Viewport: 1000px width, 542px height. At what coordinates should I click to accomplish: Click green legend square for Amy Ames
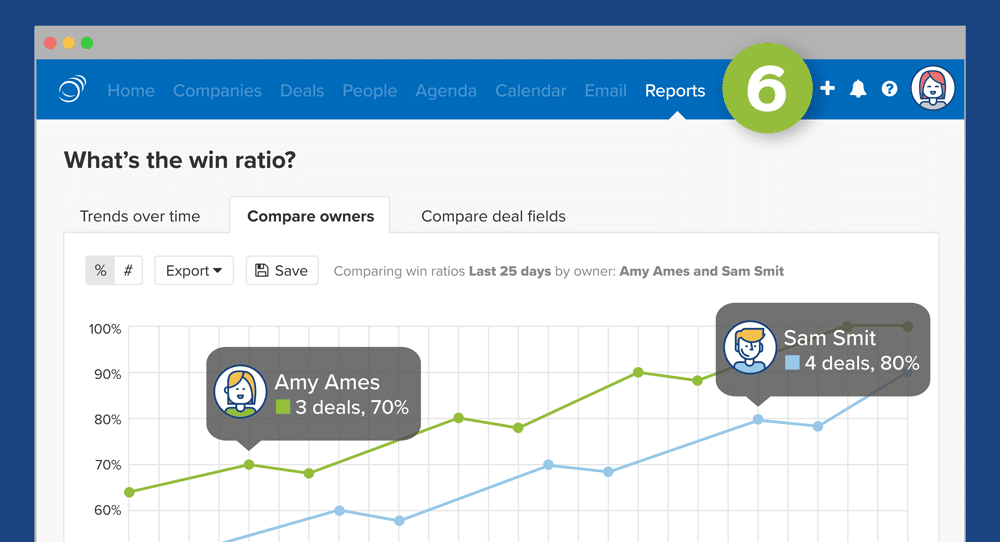point(283,407)
